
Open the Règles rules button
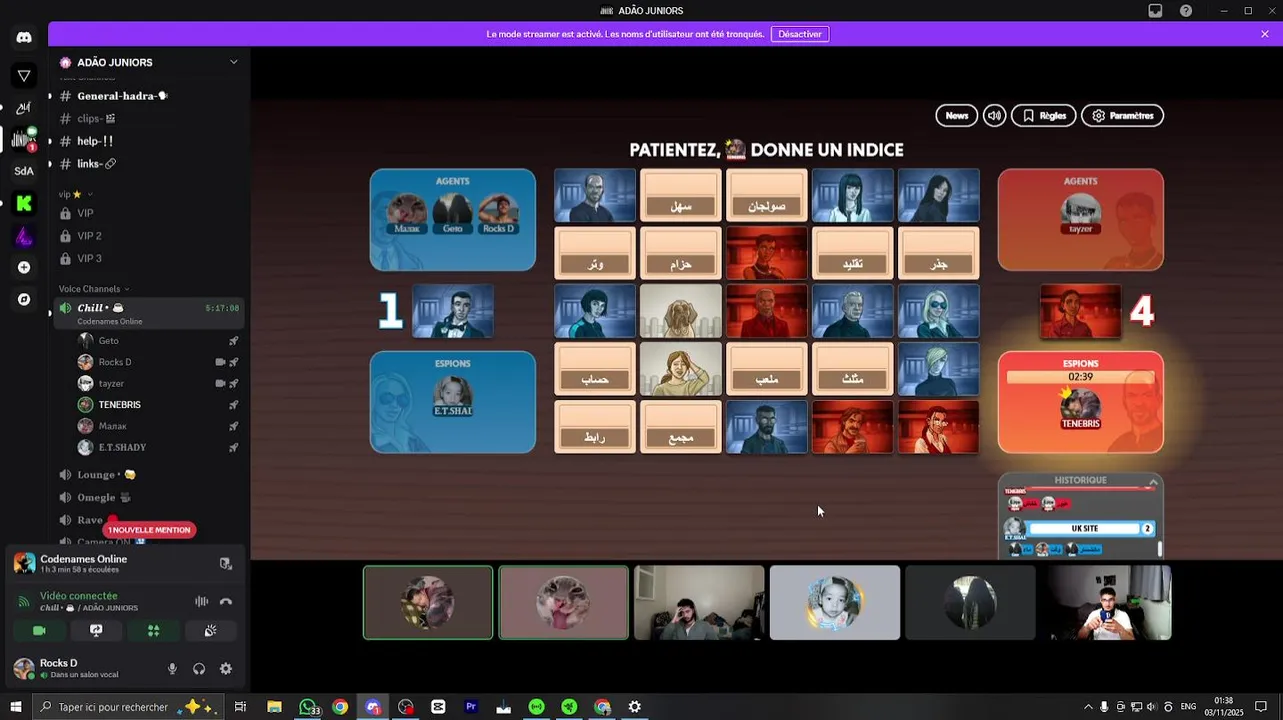coord(1044,116)
